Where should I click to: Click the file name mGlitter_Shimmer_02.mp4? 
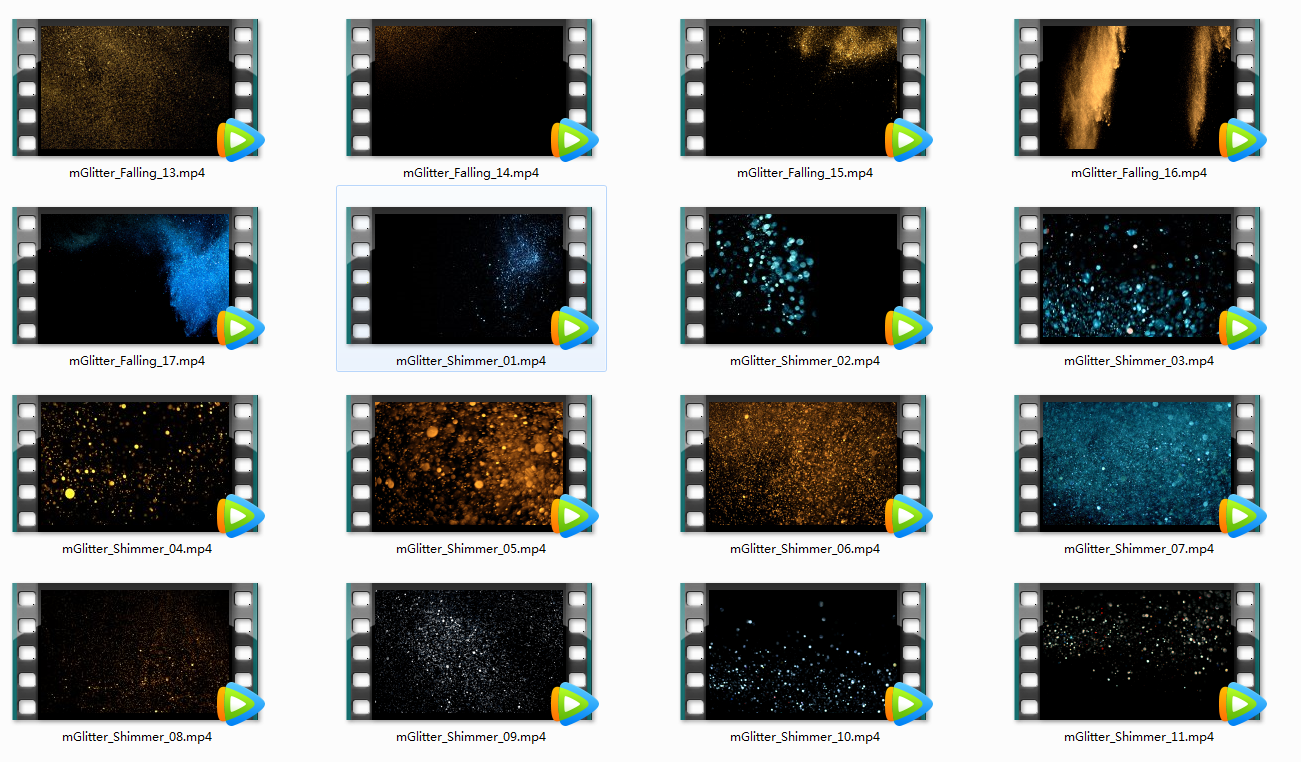pos(805,361)
